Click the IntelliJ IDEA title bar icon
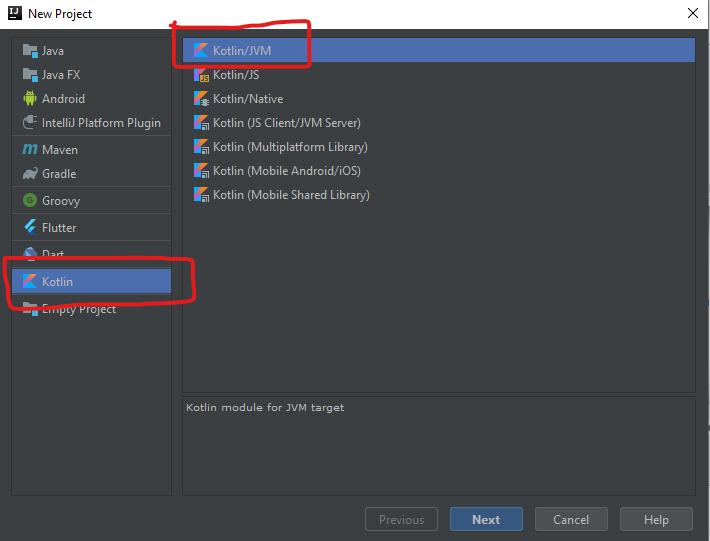Viewport: 710px width, 541px height. pyautogui.click(x=15, y=13)
